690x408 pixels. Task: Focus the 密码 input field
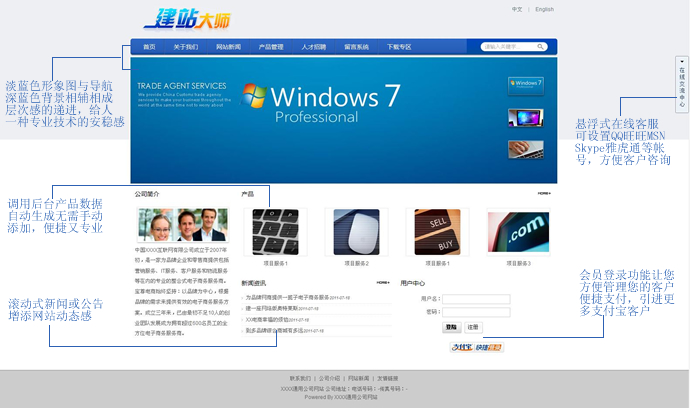[x=476, y=312]
